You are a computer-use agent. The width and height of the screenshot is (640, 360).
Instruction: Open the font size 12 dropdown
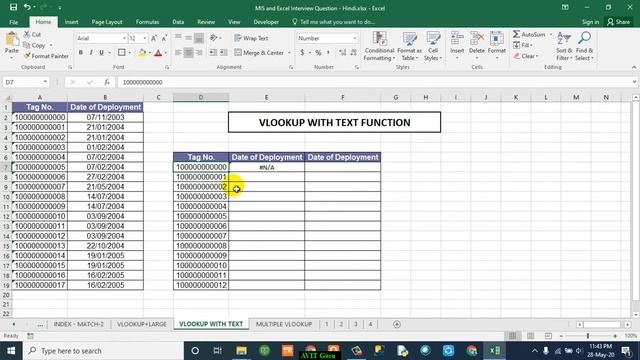(x=144, y=38)
